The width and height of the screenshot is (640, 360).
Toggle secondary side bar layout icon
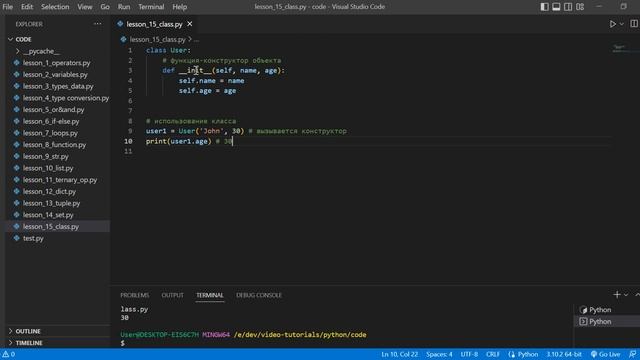click(568, 7)
